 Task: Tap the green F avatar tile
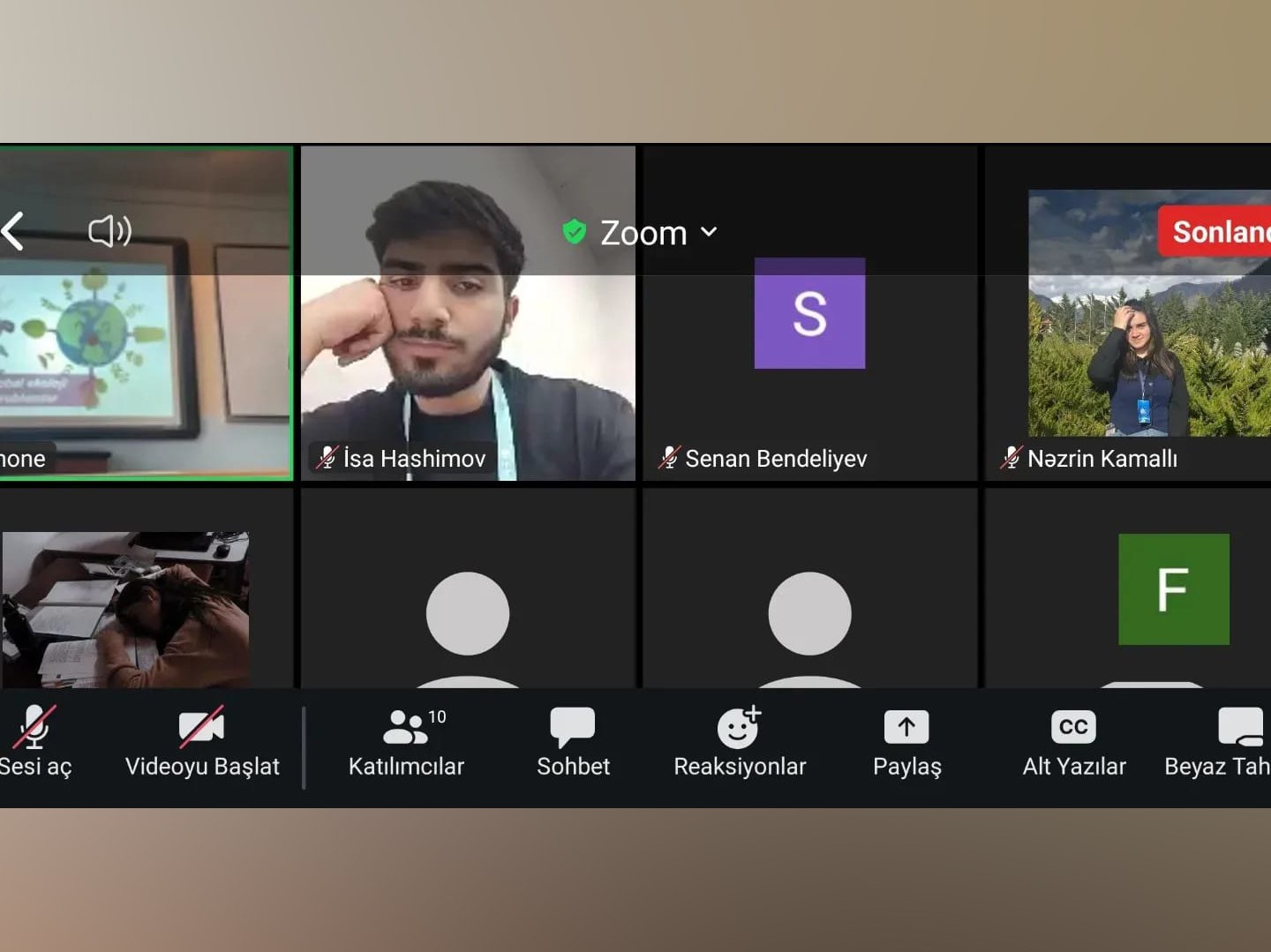pos(1173,588)
